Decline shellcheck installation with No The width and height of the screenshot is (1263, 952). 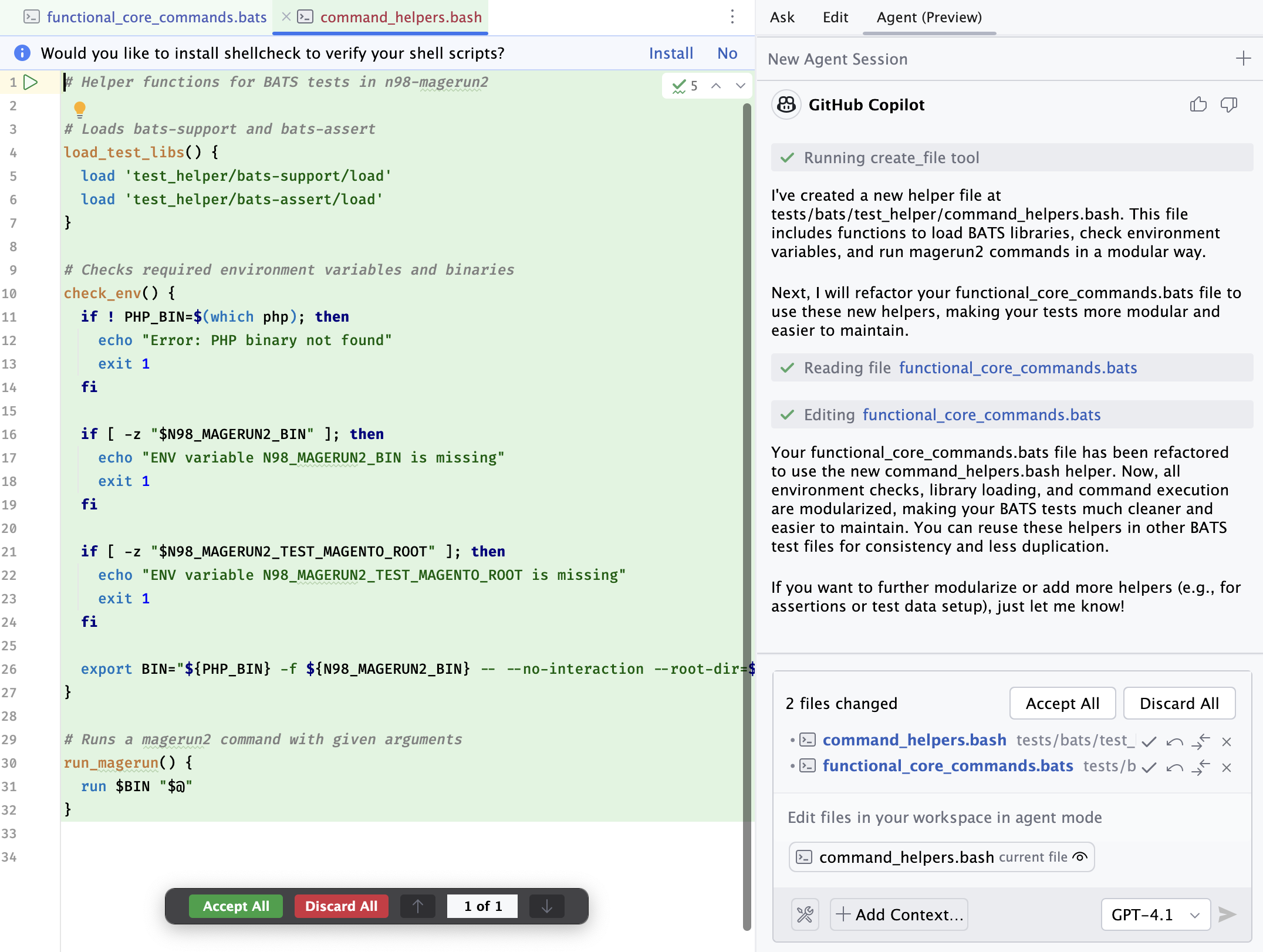727,53
